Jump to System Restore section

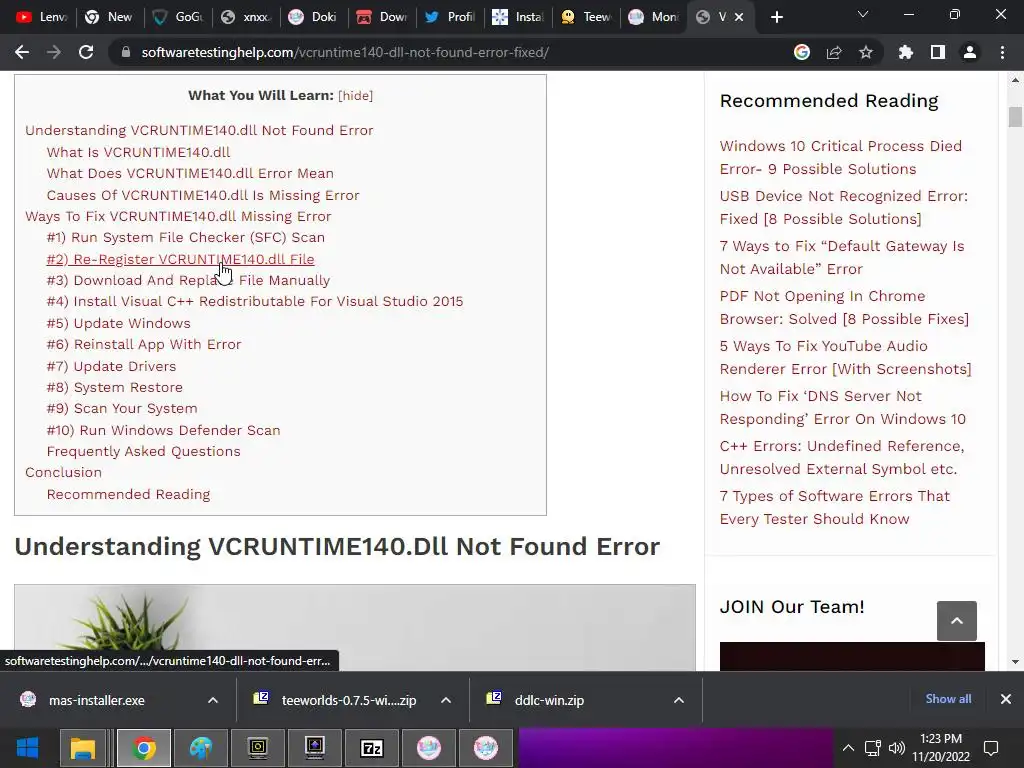click(x=114, y=387)
